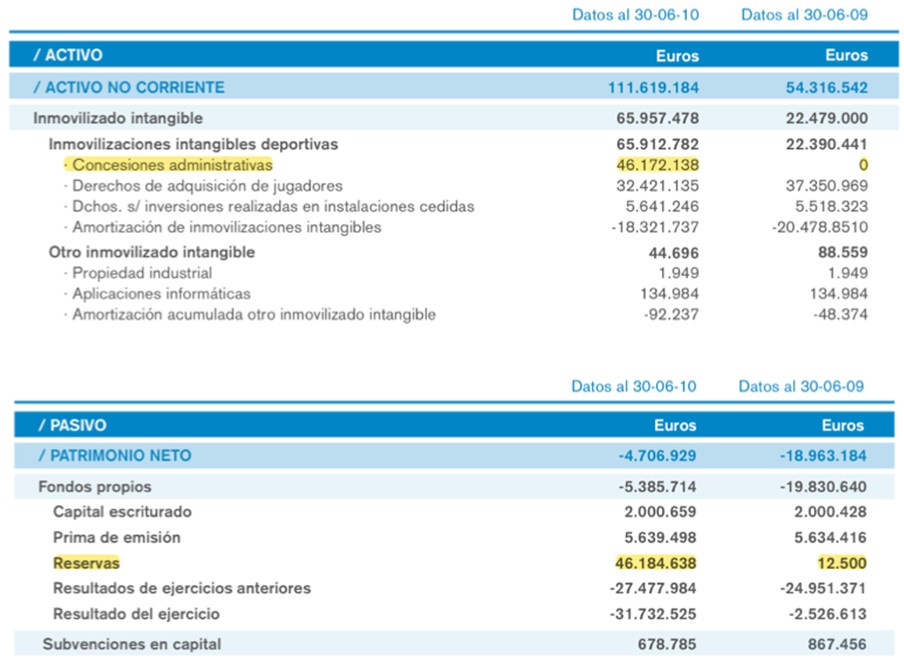Image resolution: width=904 pixels, height=661 pixels.
Task: Click 'Amortización de inmovilizaciones intangibles' label
Action: coord(226,227)
